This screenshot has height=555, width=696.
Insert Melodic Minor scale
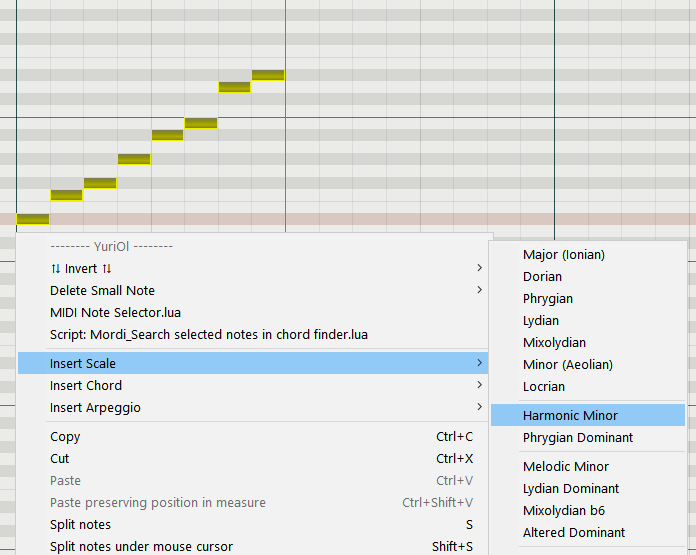click(x=588, y=466)
